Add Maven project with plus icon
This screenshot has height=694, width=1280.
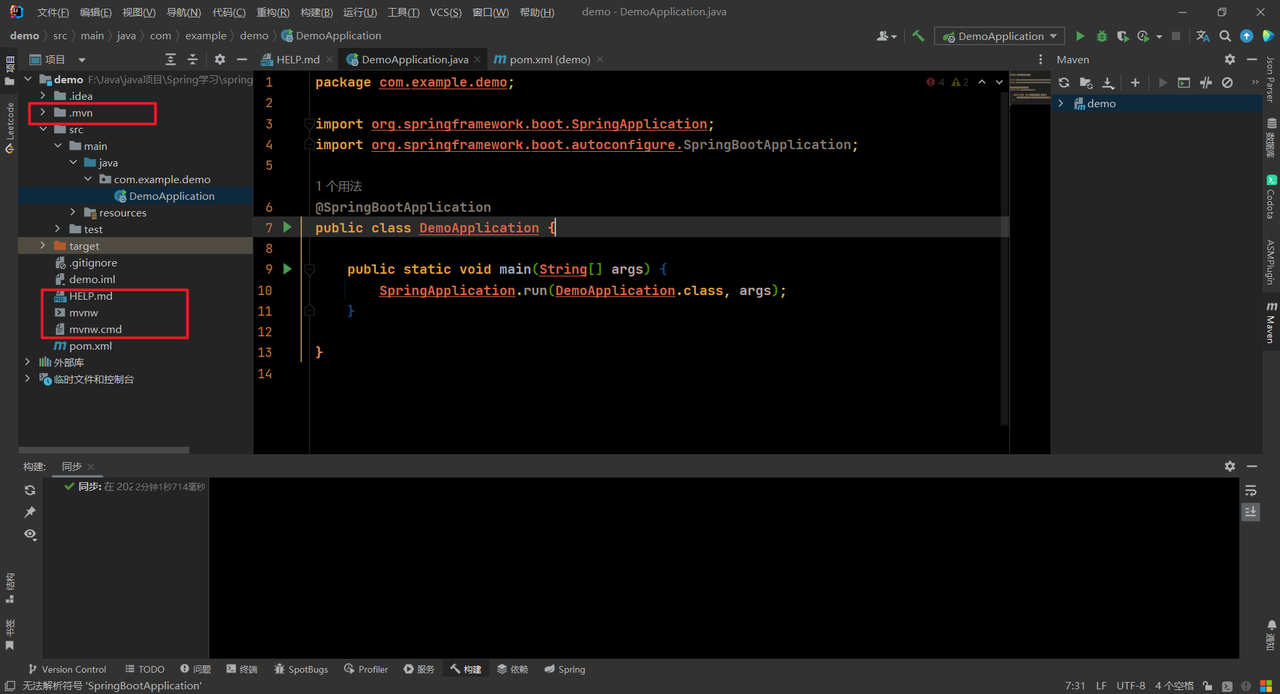point(1135,83)
